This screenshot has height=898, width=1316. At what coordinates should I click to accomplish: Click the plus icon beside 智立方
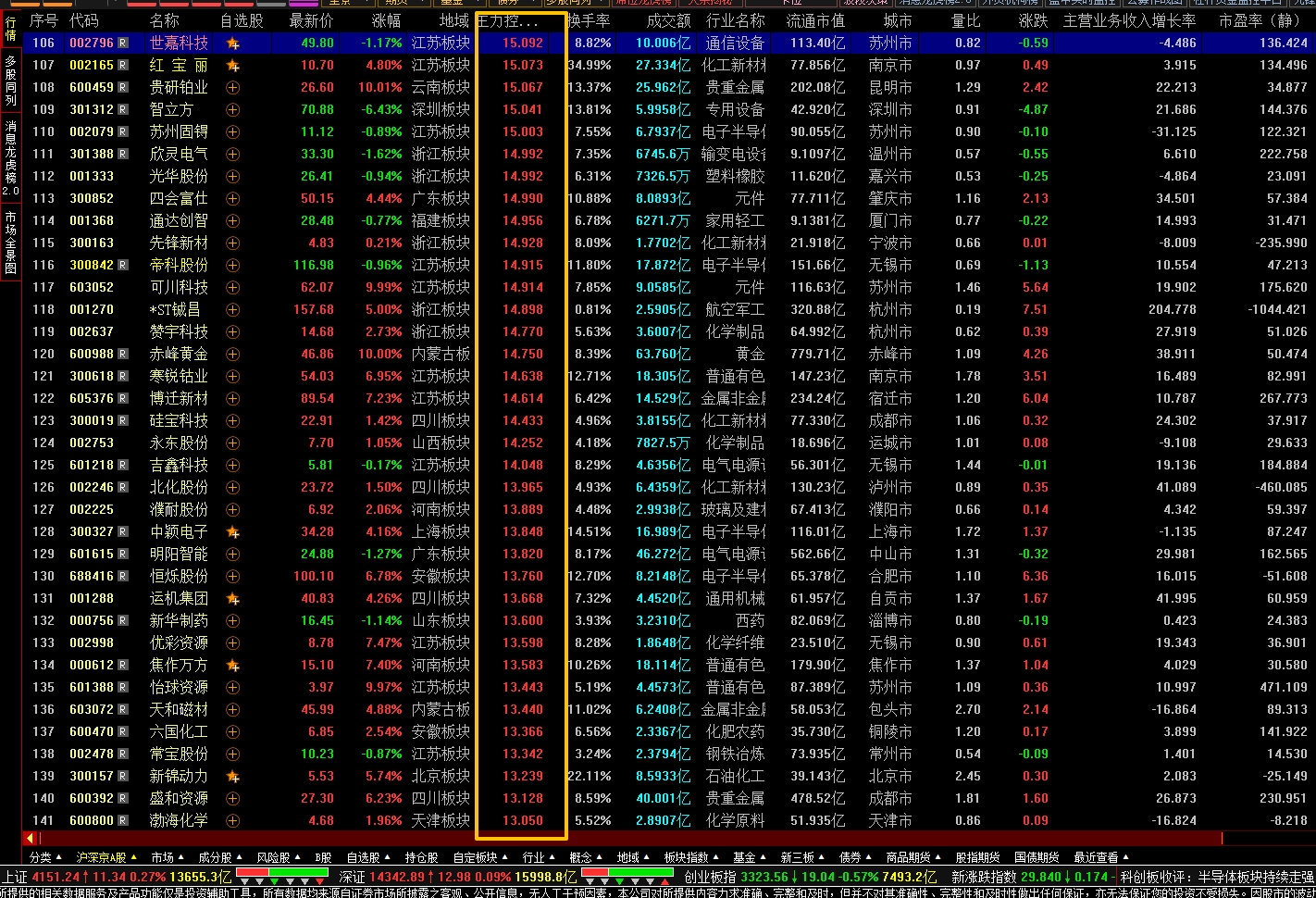click(x=232, y=109)
